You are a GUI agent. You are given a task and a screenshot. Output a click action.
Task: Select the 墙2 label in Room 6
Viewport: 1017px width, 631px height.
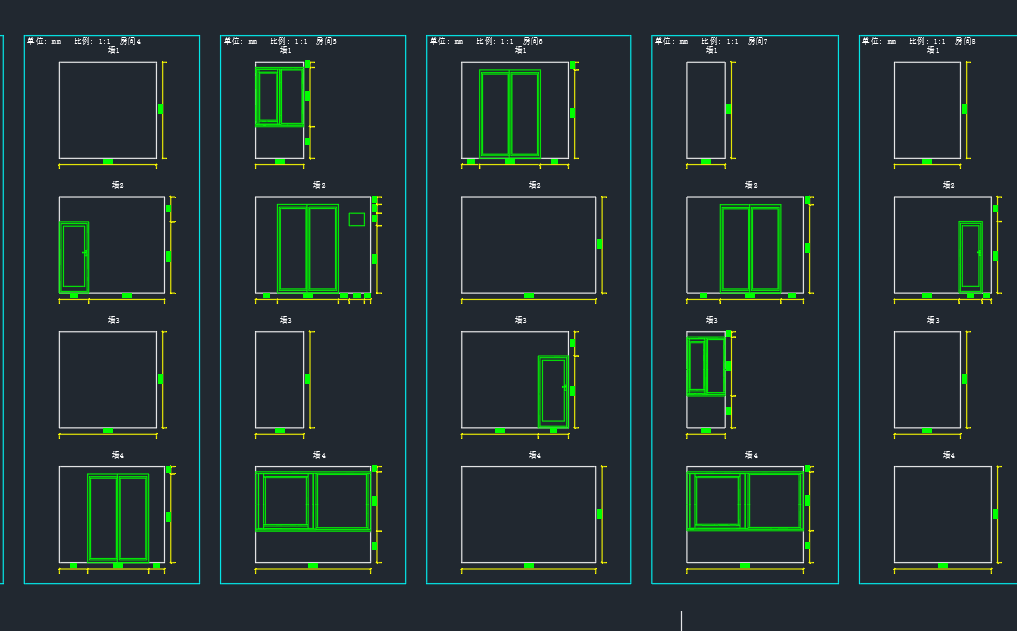click(x=534, y=185)
